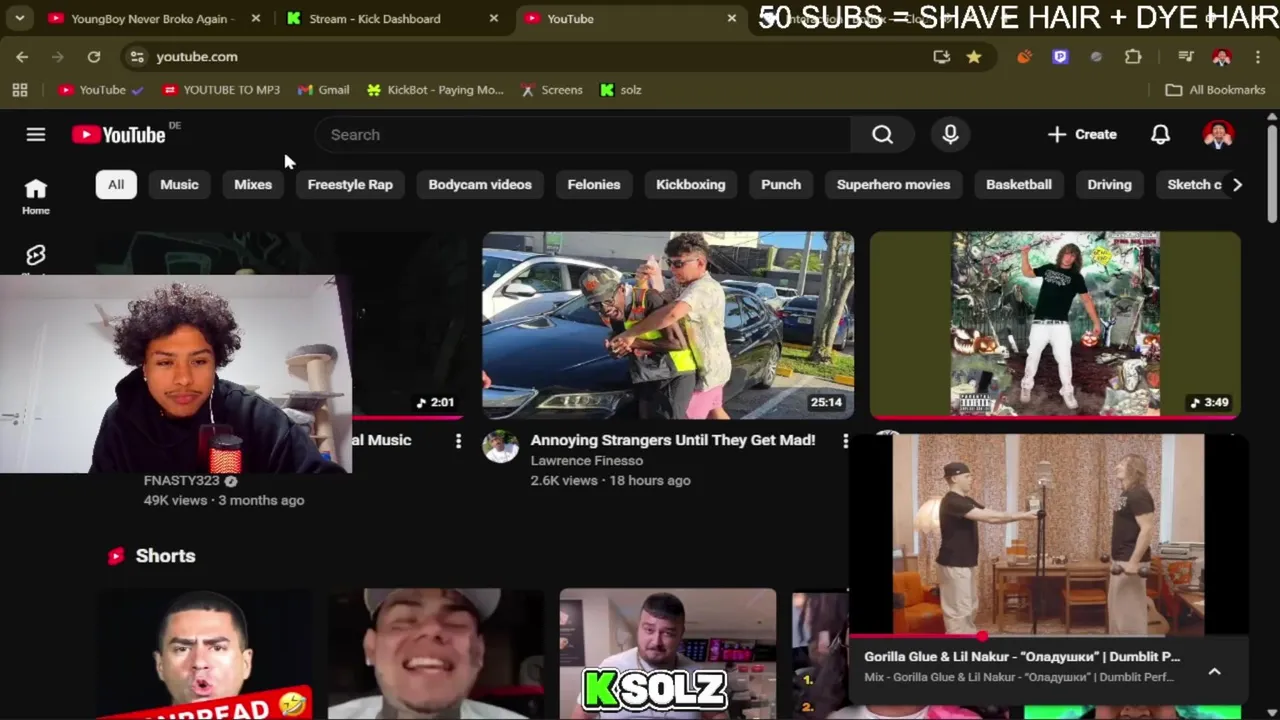
Task: Open the Chrome apps grid icon
Action: [19, 90]
